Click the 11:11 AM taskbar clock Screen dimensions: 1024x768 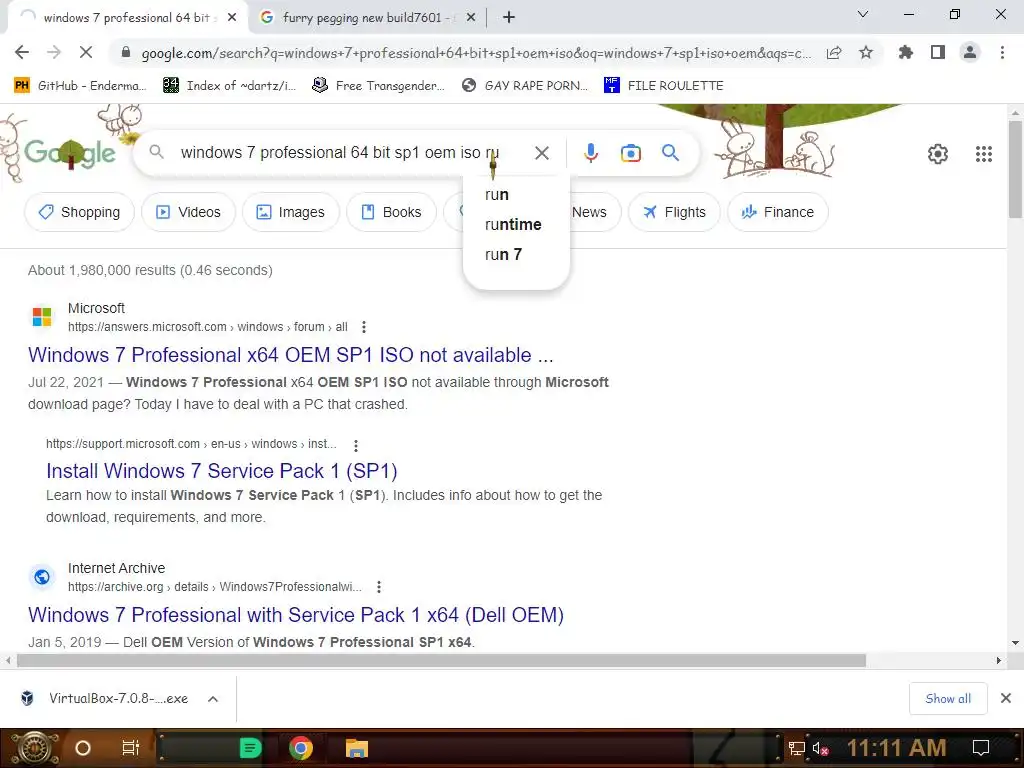(896, 748)
